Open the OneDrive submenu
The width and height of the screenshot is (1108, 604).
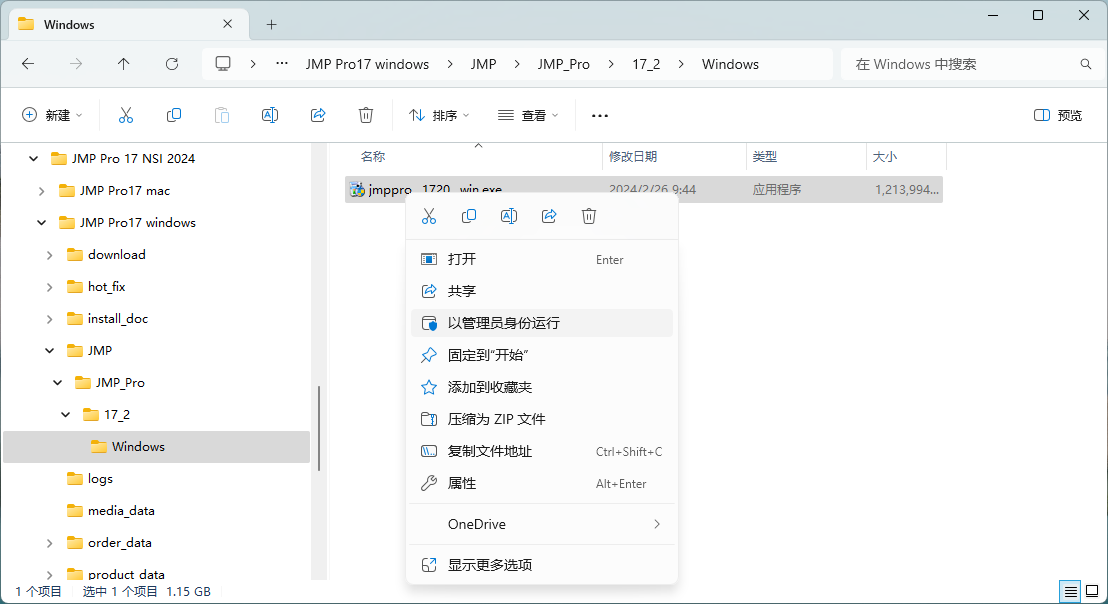tap(542, 524)
